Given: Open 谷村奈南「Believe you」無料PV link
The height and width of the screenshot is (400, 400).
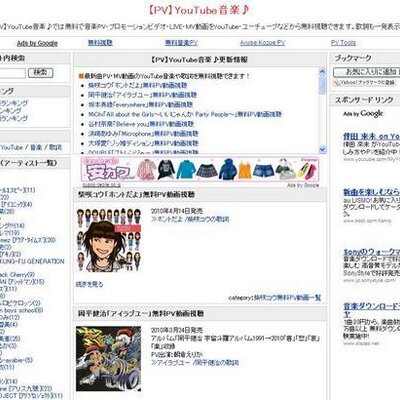Looking at the screenshot, I should [x=141, y=124].
